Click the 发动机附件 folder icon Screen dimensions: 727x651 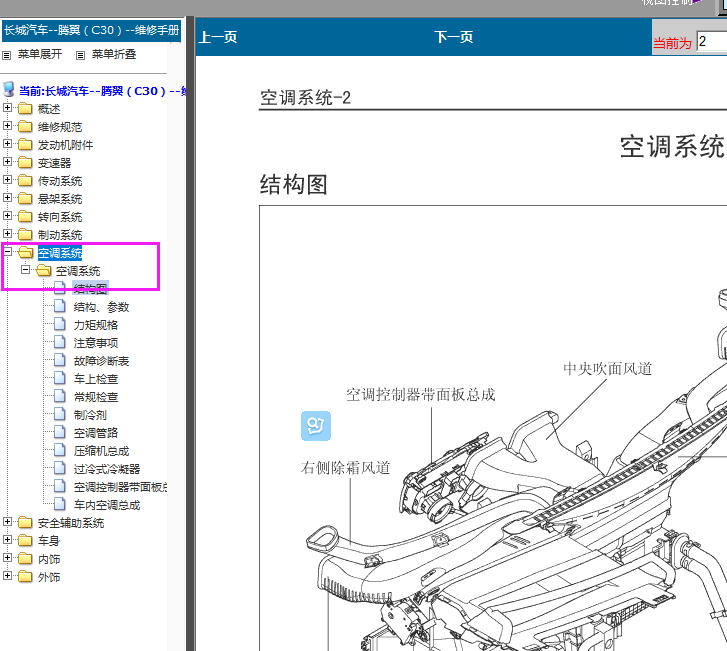[25, 145]
